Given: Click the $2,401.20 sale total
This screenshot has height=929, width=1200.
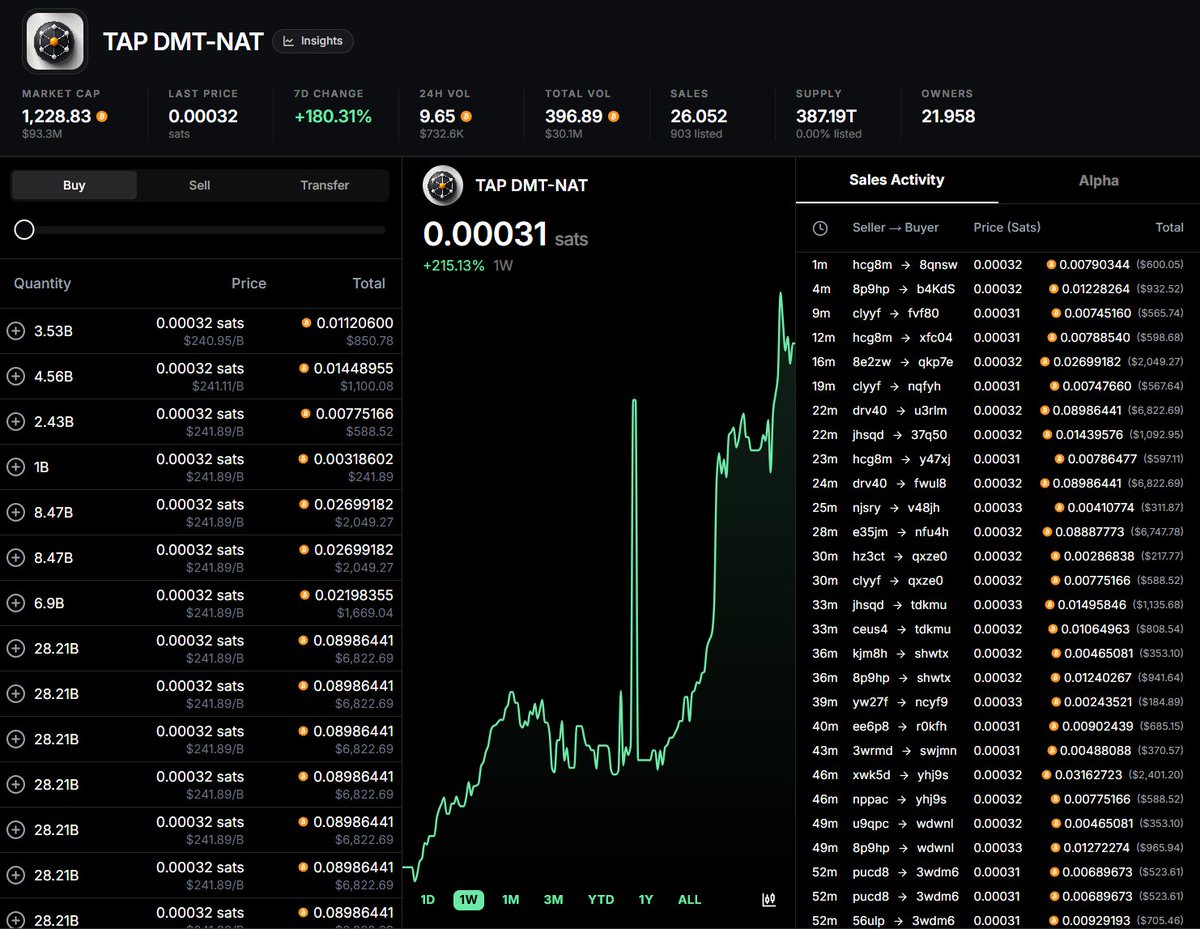Looking at the screenshot, I should [x=1158, y=775].
